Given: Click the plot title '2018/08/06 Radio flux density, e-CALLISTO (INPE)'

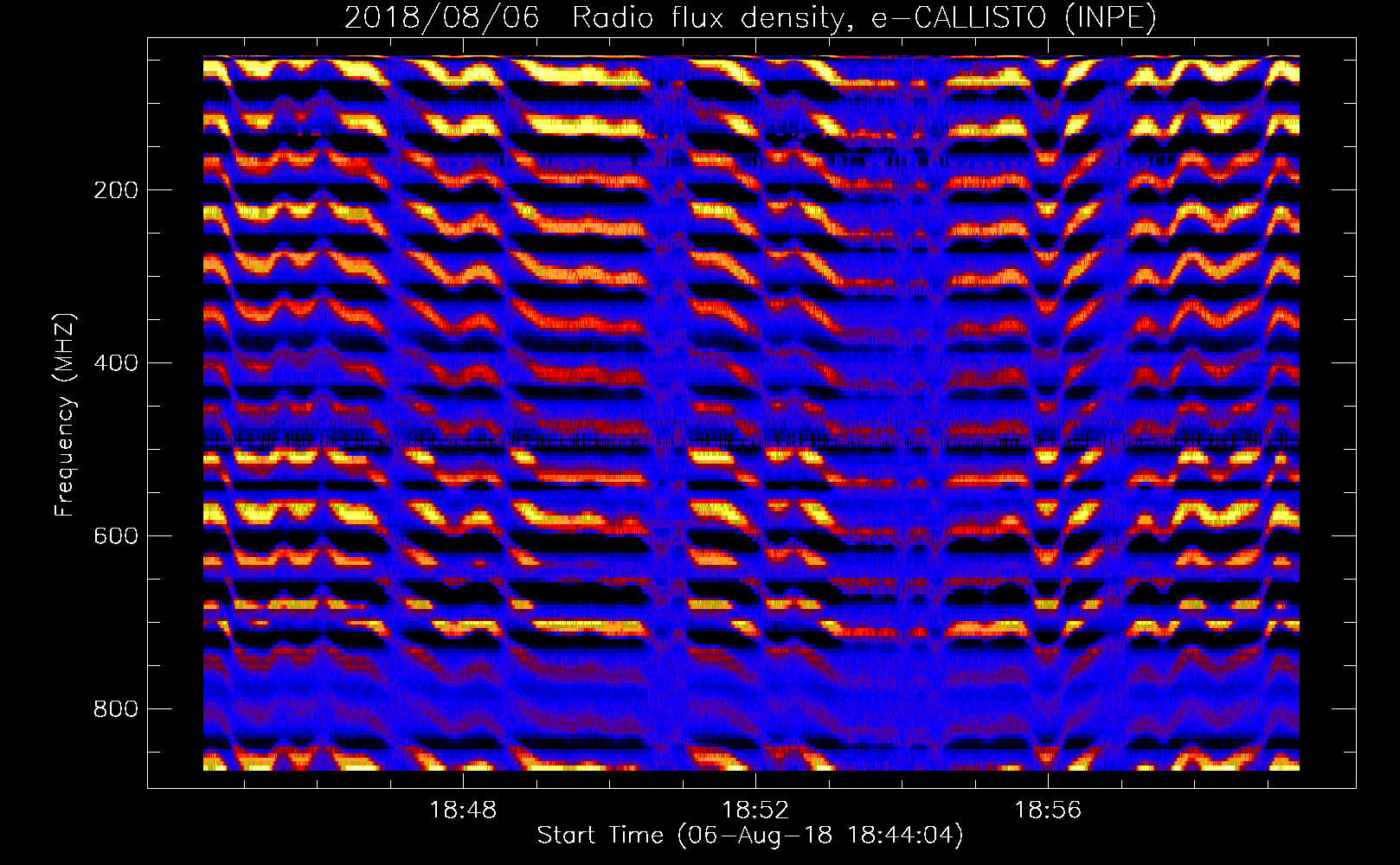Looking at the screenshot, I should 750,17.
